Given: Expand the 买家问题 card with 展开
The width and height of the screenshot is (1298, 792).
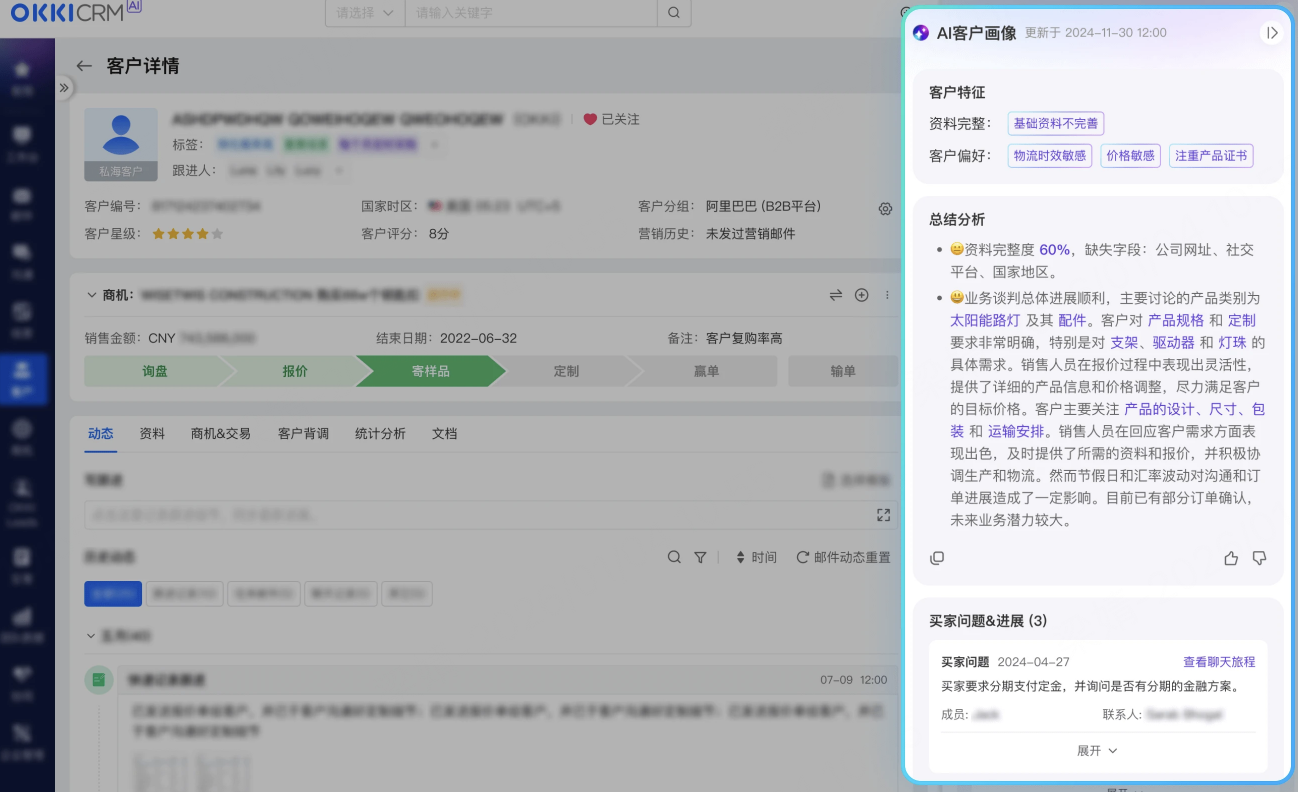Looking at the screenshot, I should (x=1097, y=750).
